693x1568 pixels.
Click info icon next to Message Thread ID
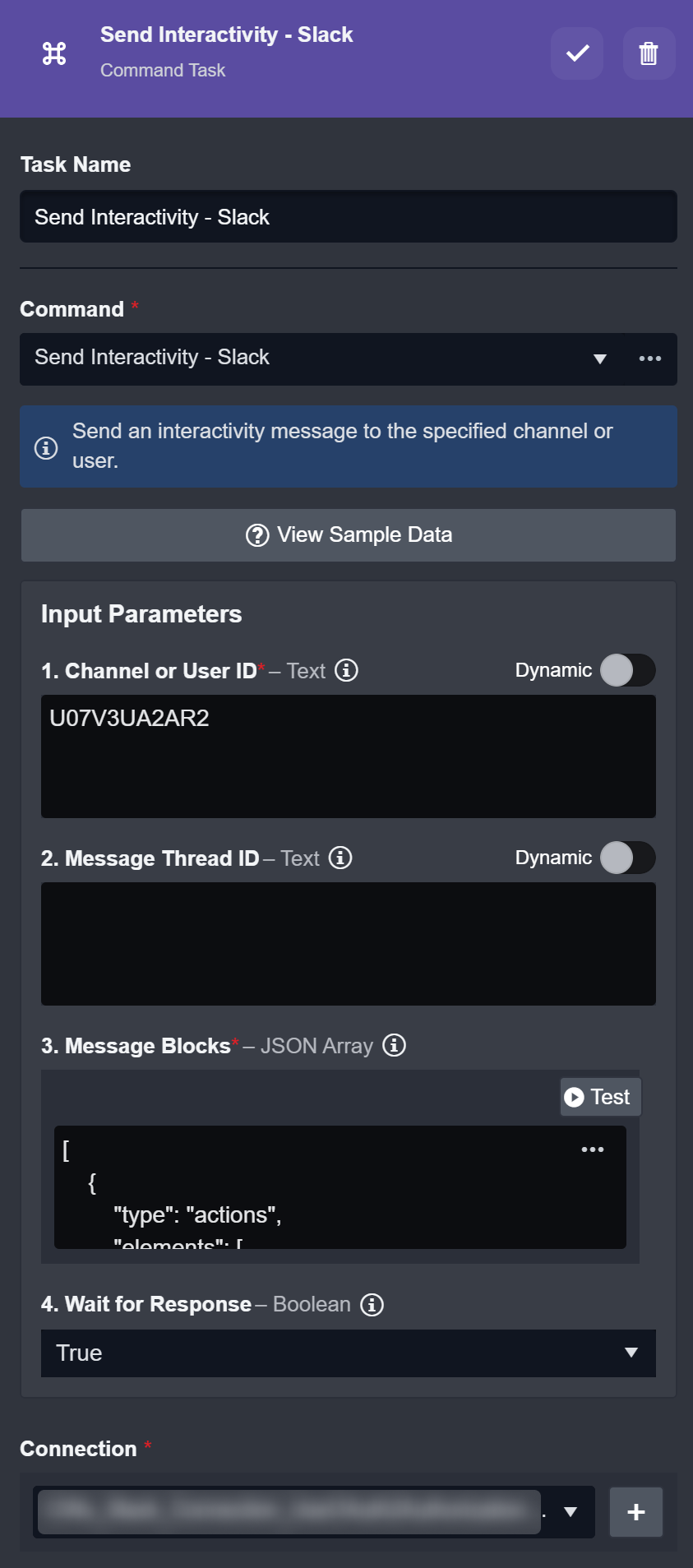click(340, 858)
